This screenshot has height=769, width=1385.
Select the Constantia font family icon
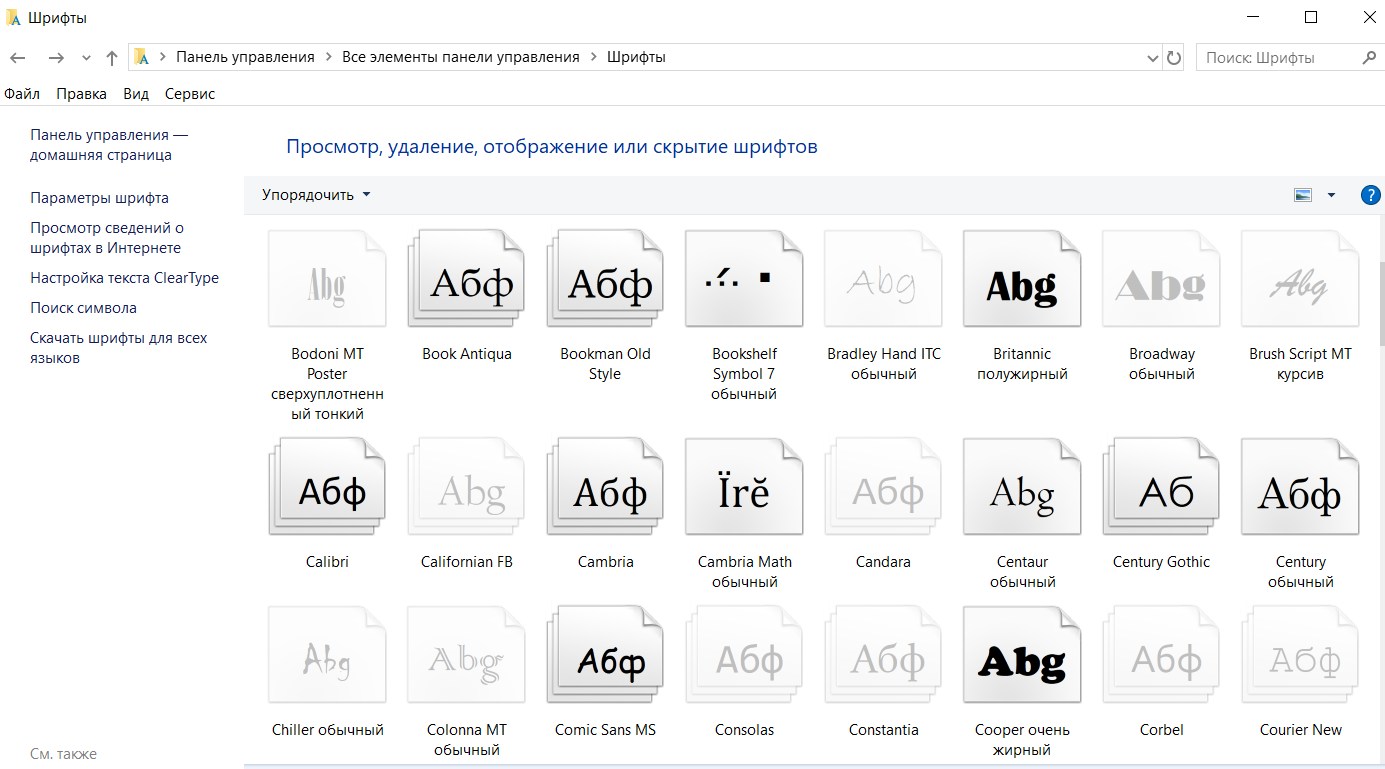[x=883, y=655]
